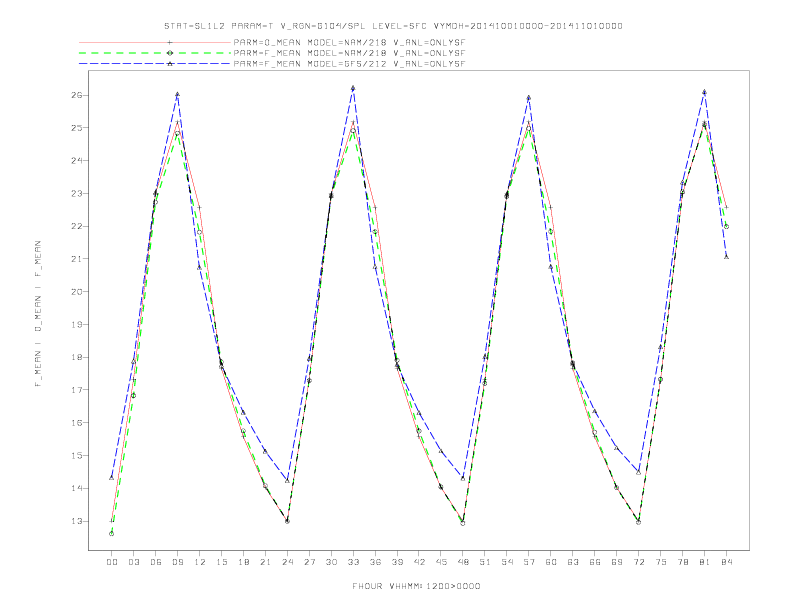Click y-axis tick label 15
Screen dimensions: 792x612
(x=77, y=455)
